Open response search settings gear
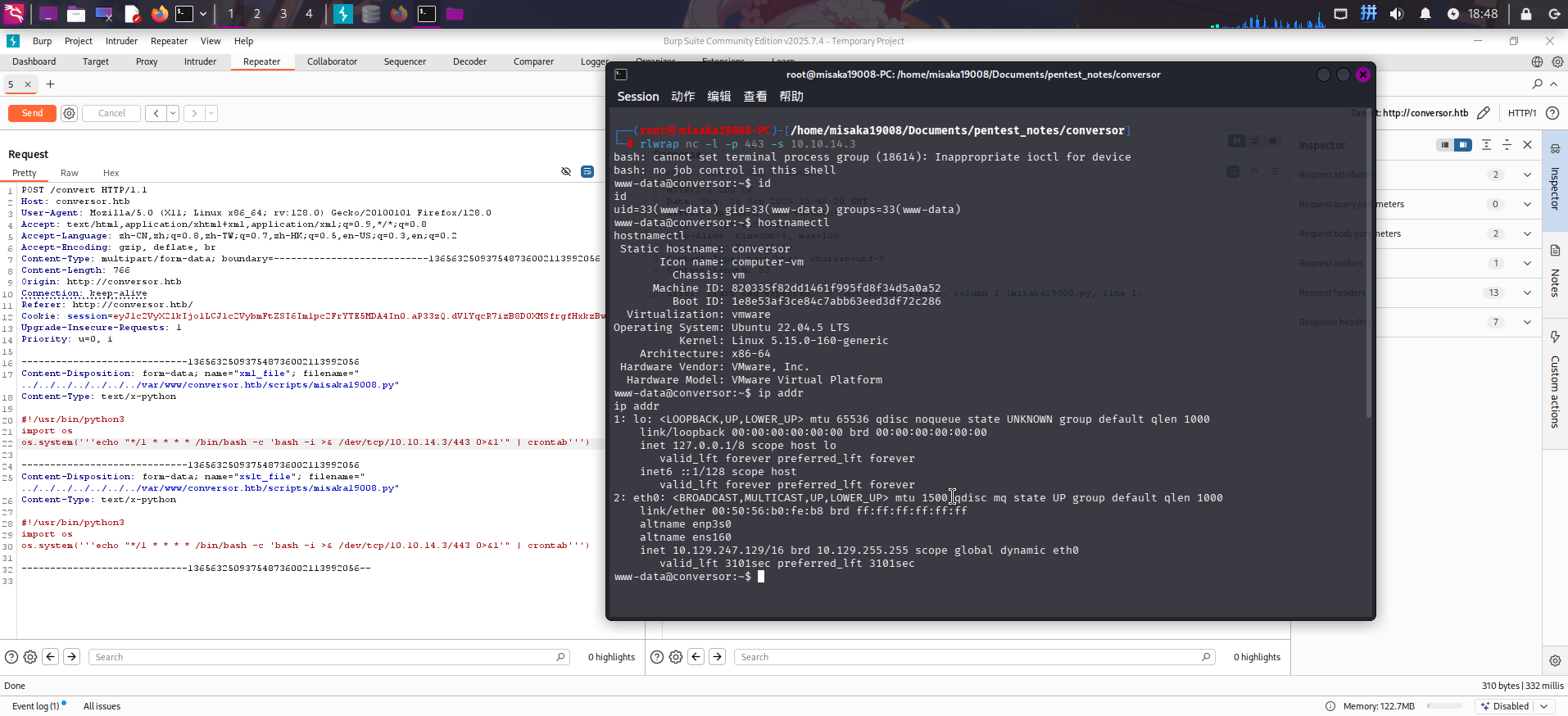The image size is (1568, 716). pos(676,657)
